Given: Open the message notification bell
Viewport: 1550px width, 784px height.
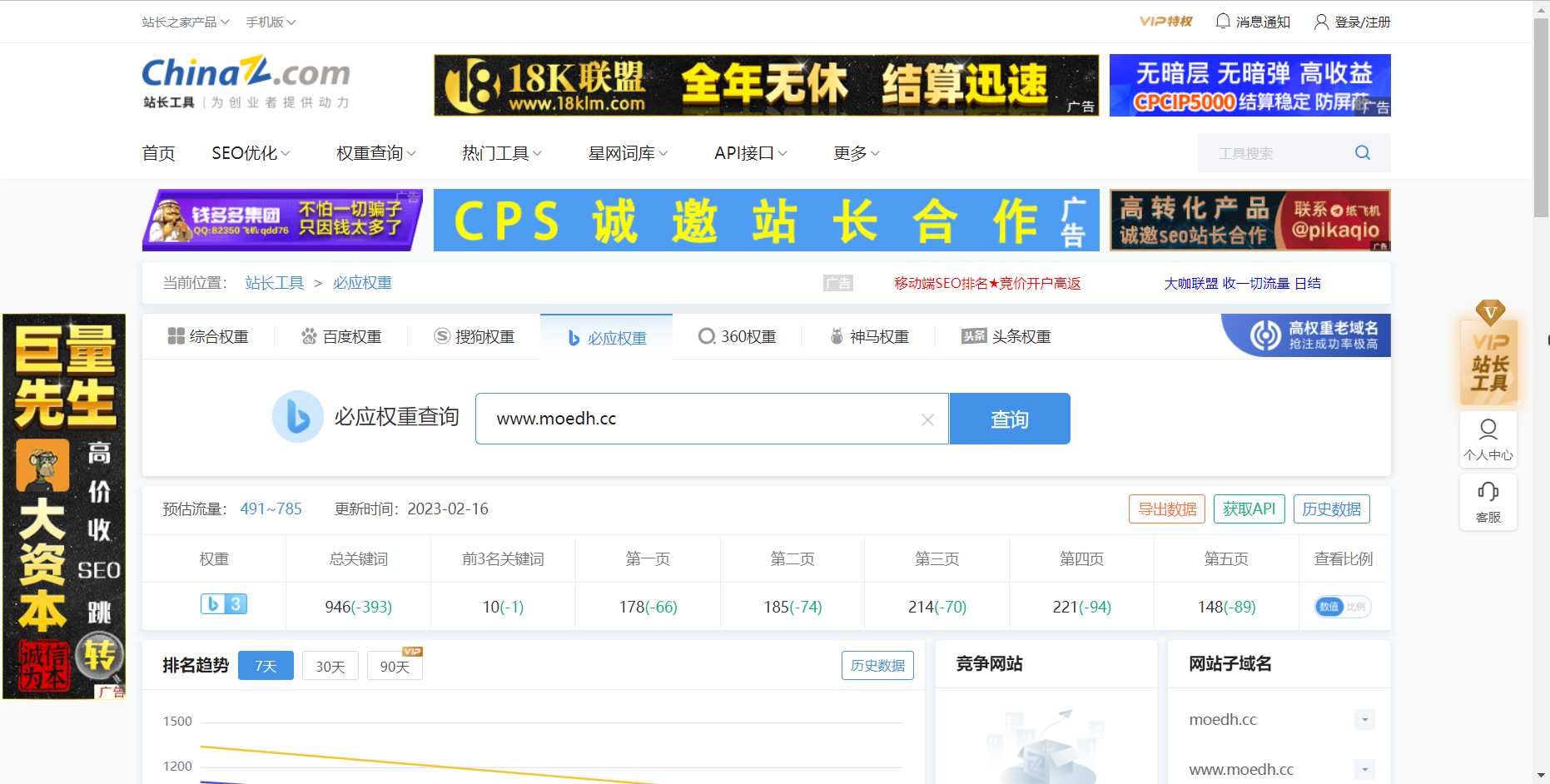Looking at the screenshot, I should [x=1223, y=22].
